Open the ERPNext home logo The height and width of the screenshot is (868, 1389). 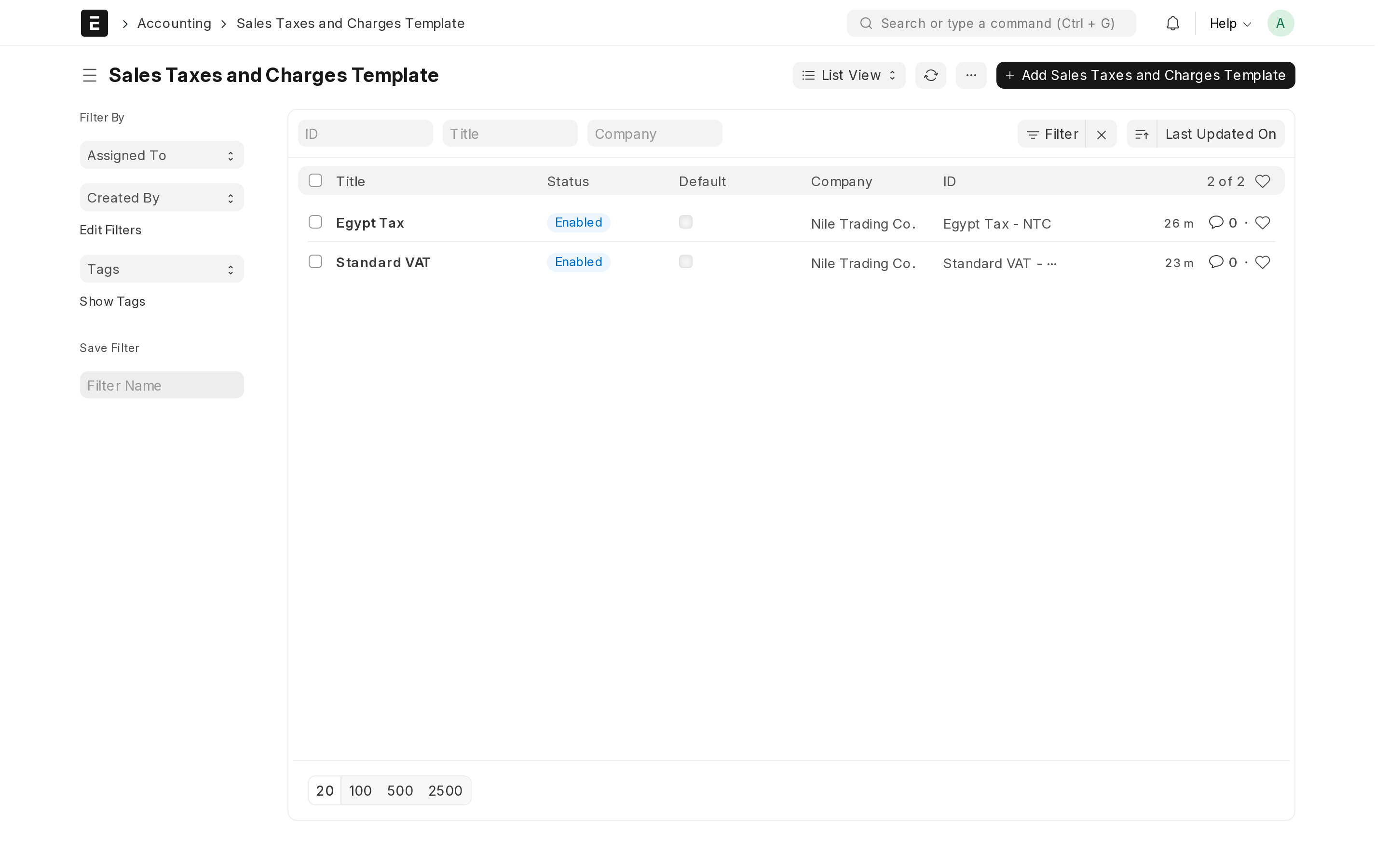click(x=94, y=23)
